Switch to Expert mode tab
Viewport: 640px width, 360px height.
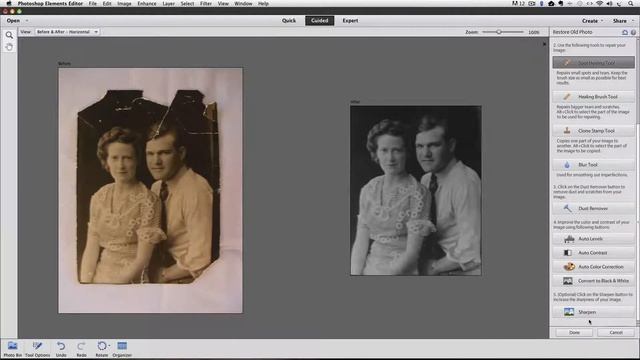click(x=350, y=20)
